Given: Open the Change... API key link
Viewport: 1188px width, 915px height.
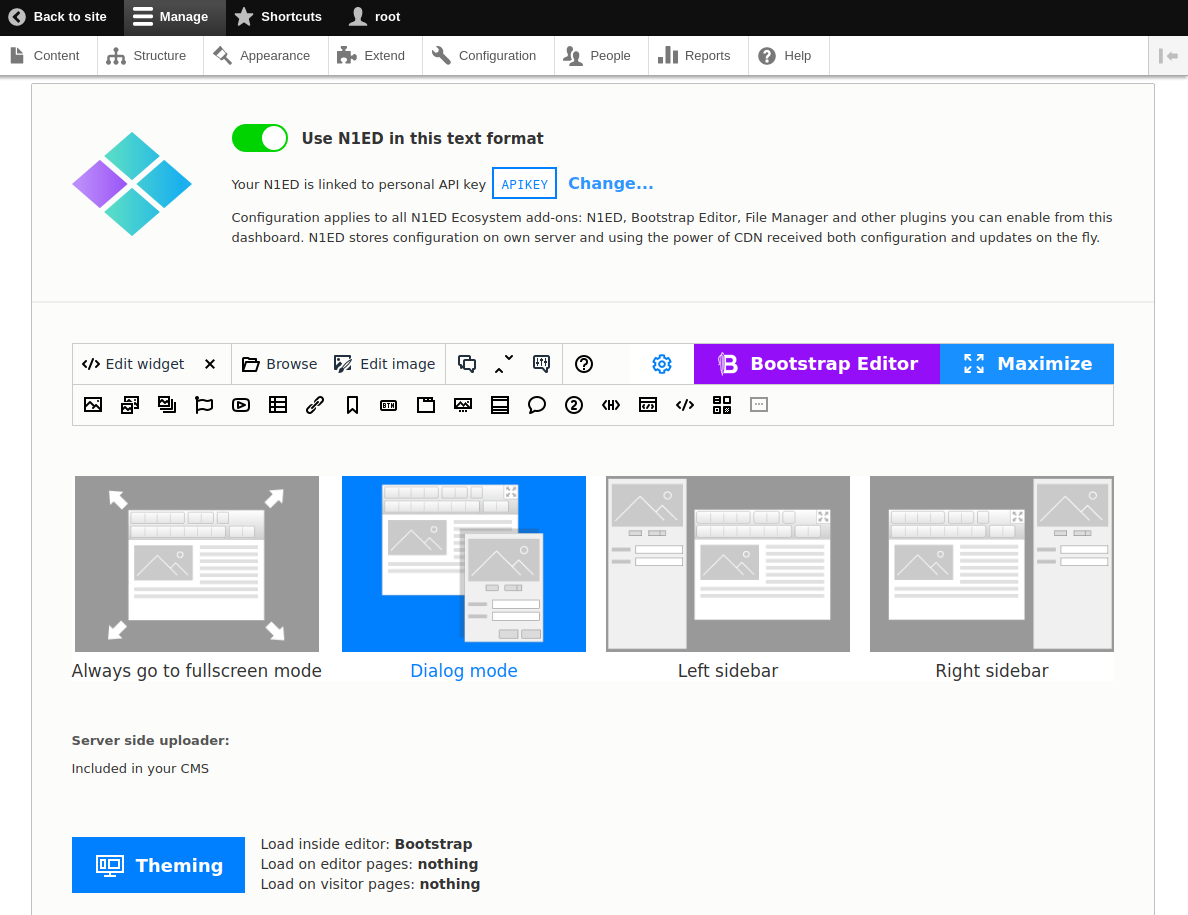Looking at the screenshot, I should pyautogui.click(x=611, y=183).
